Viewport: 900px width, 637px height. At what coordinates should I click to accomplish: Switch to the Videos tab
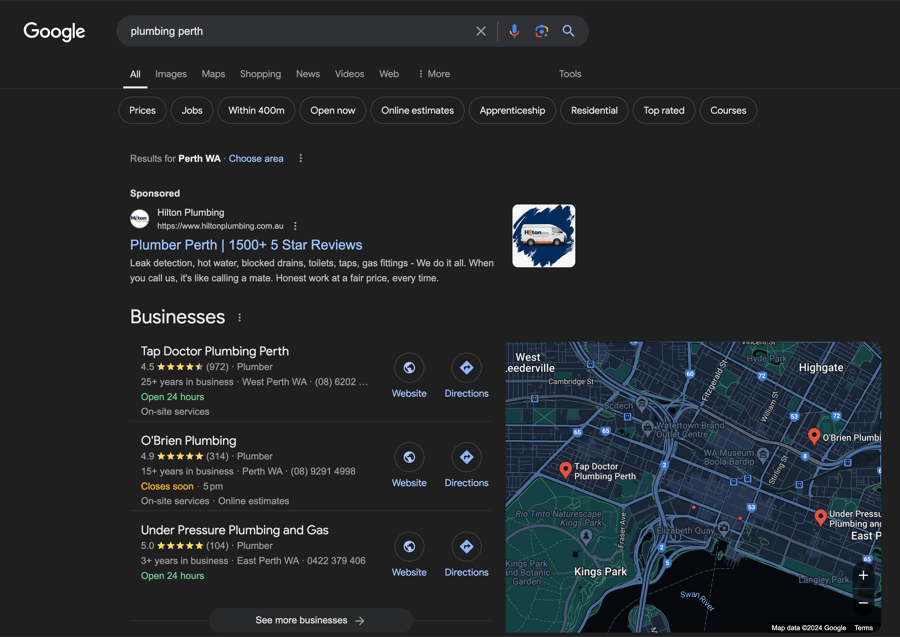(x=350, y=74)
